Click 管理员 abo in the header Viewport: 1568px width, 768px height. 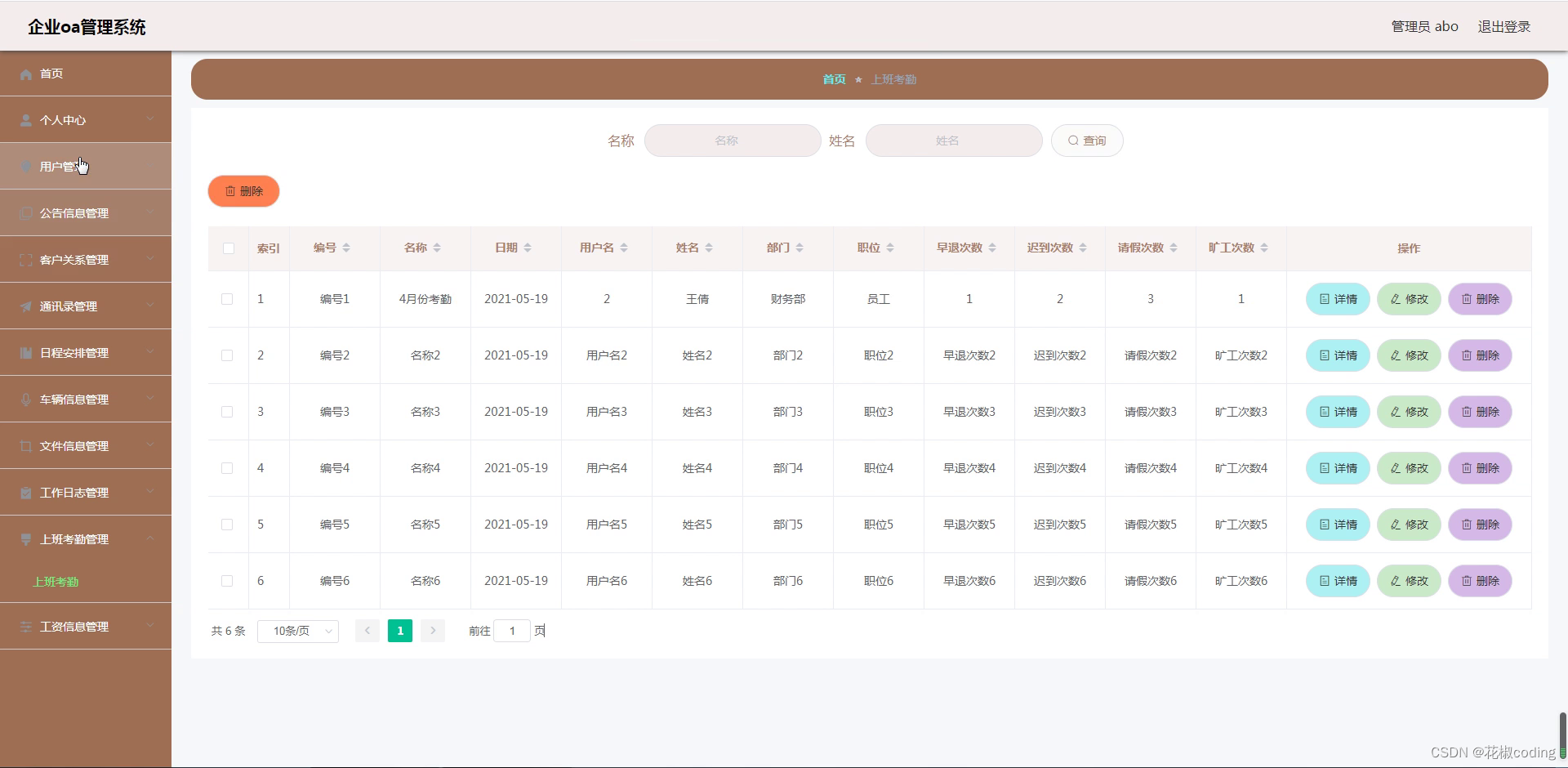click(1424, 26)
